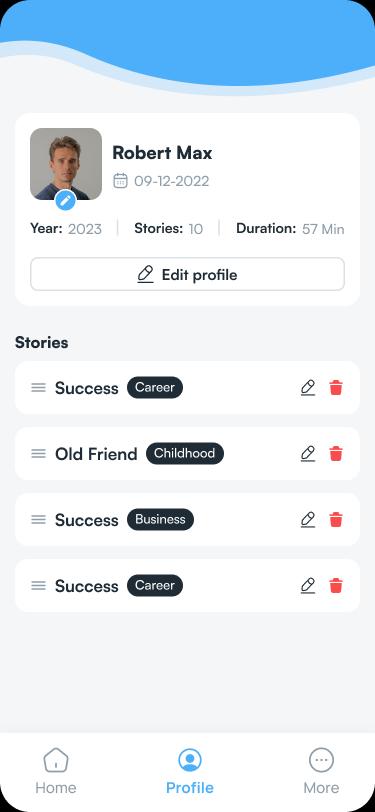
Task: Delete the Success Business story
Action: tap(336, 519)
